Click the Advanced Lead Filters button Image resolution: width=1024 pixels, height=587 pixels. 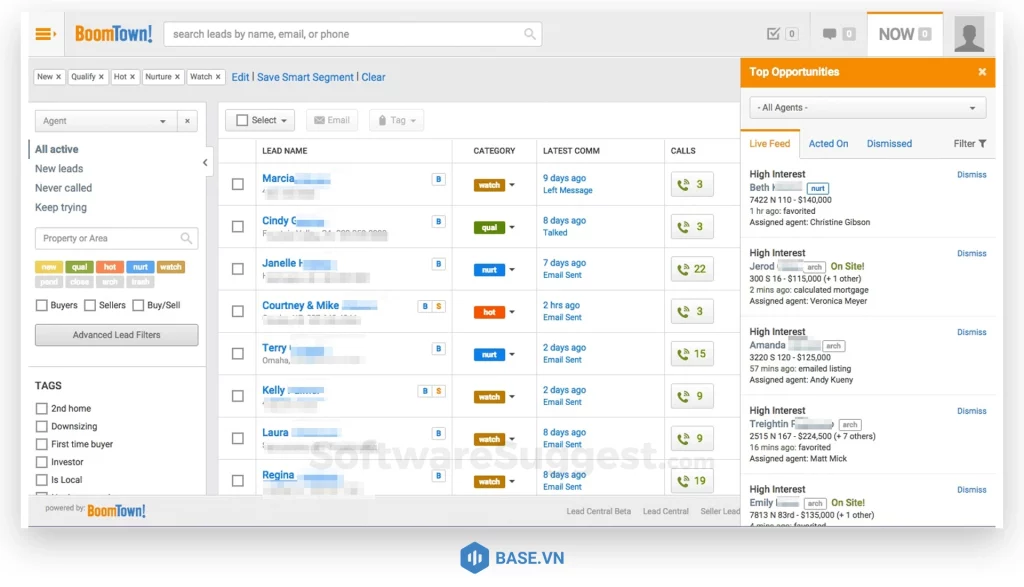[x=116, y=335]
